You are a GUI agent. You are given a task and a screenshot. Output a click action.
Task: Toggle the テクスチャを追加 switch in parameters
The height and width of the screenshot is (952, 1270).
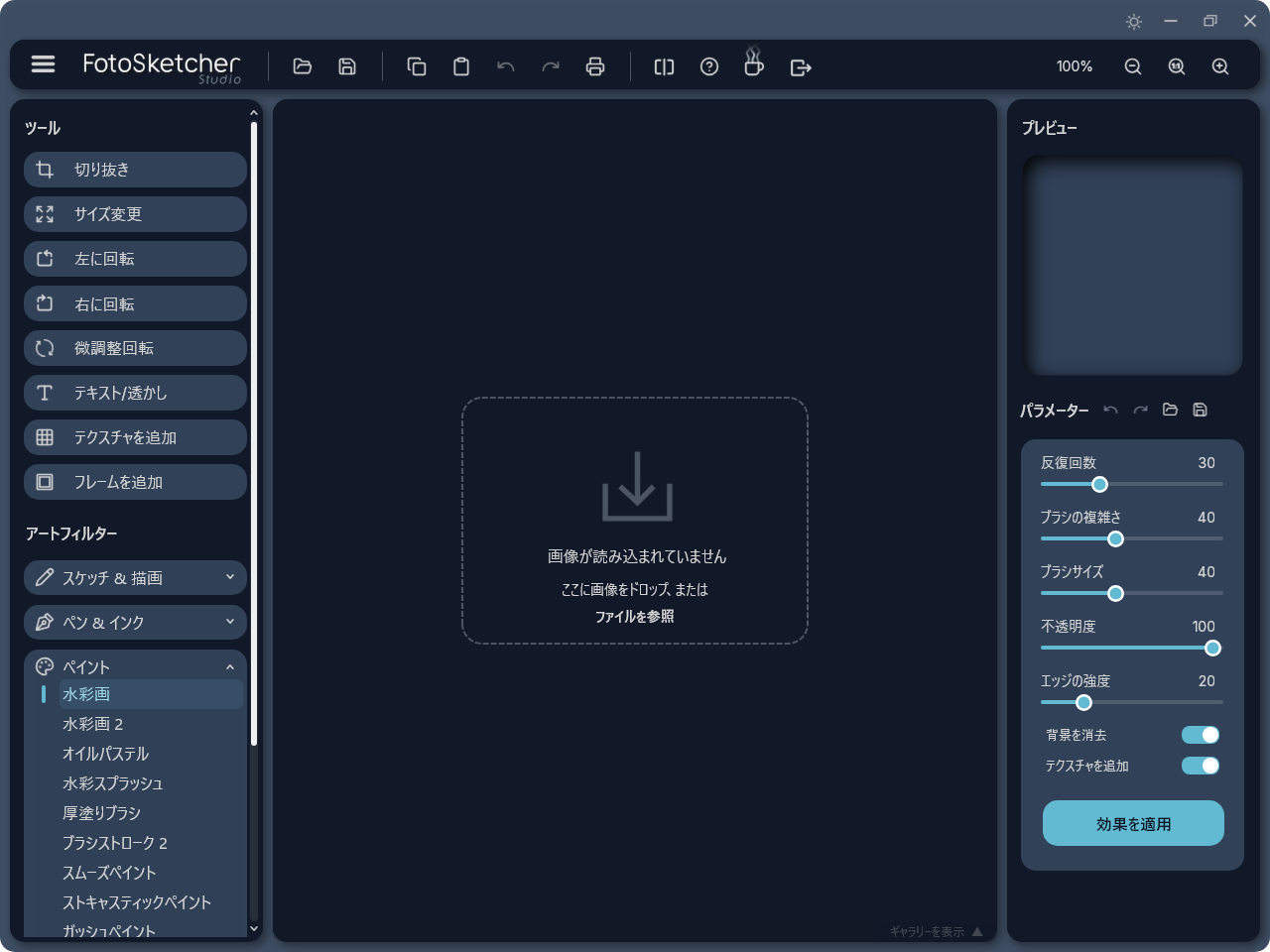[x=1201, y=766]
